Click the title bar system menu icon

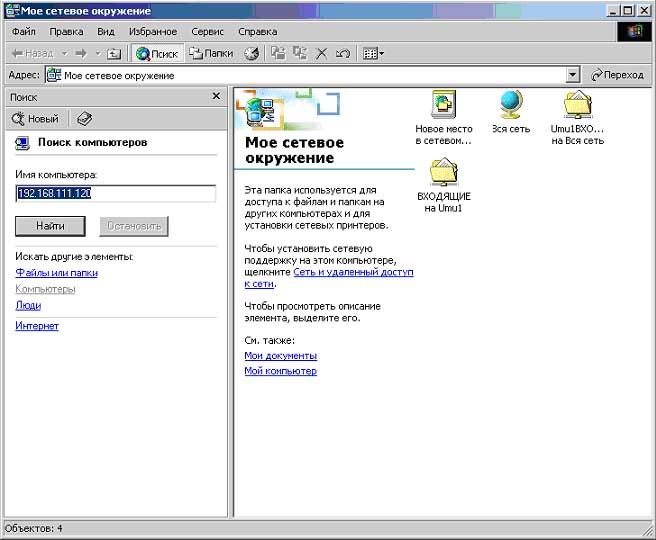[x=13, y=10]
